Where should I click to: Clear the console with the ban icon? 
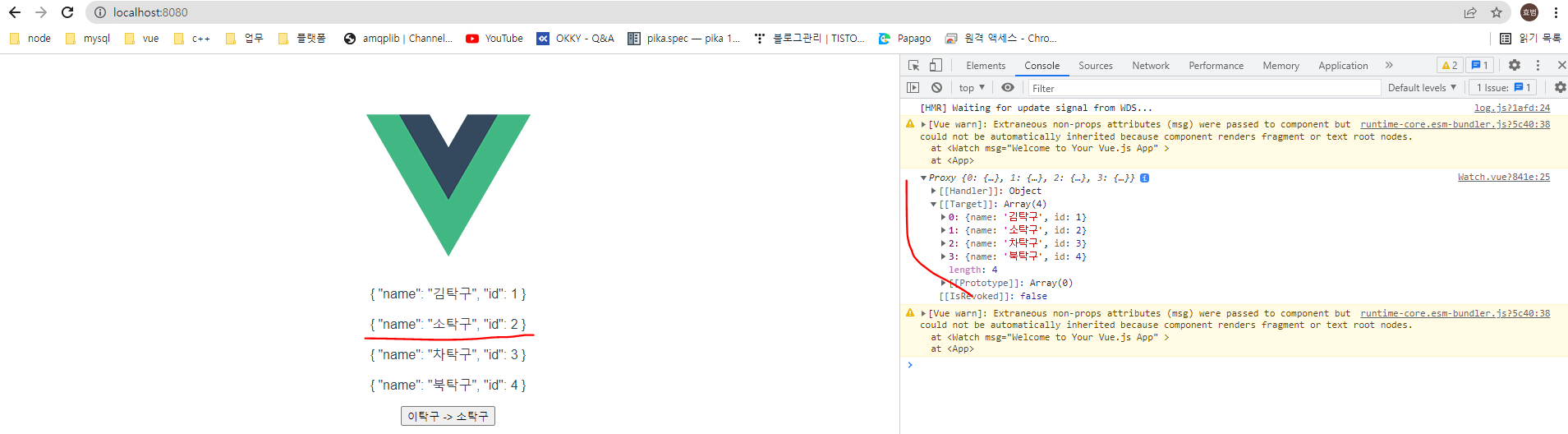(x=936, y=87)
